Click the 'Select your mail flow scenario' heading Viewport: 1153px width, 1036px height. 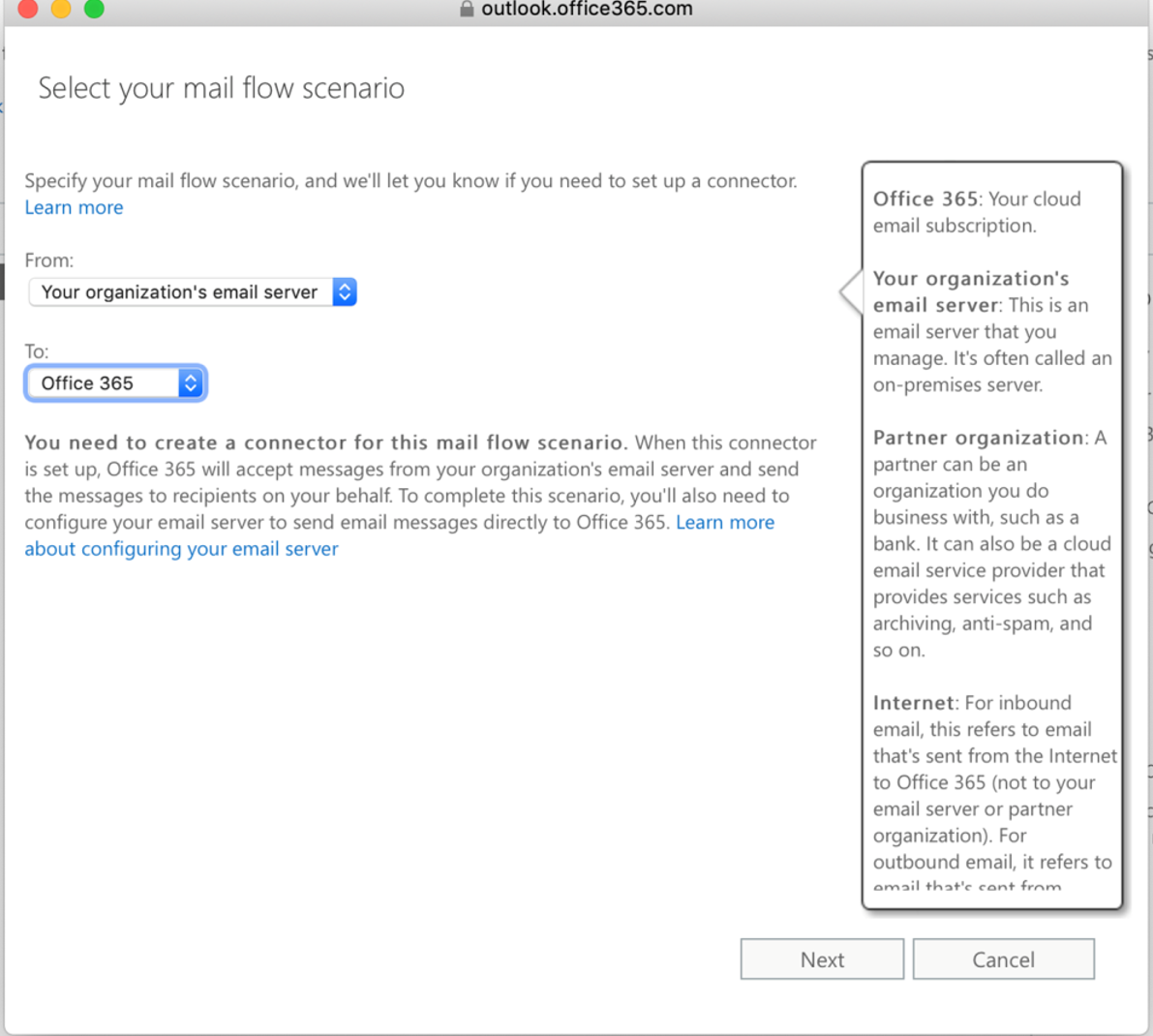(x=222, y=88)
